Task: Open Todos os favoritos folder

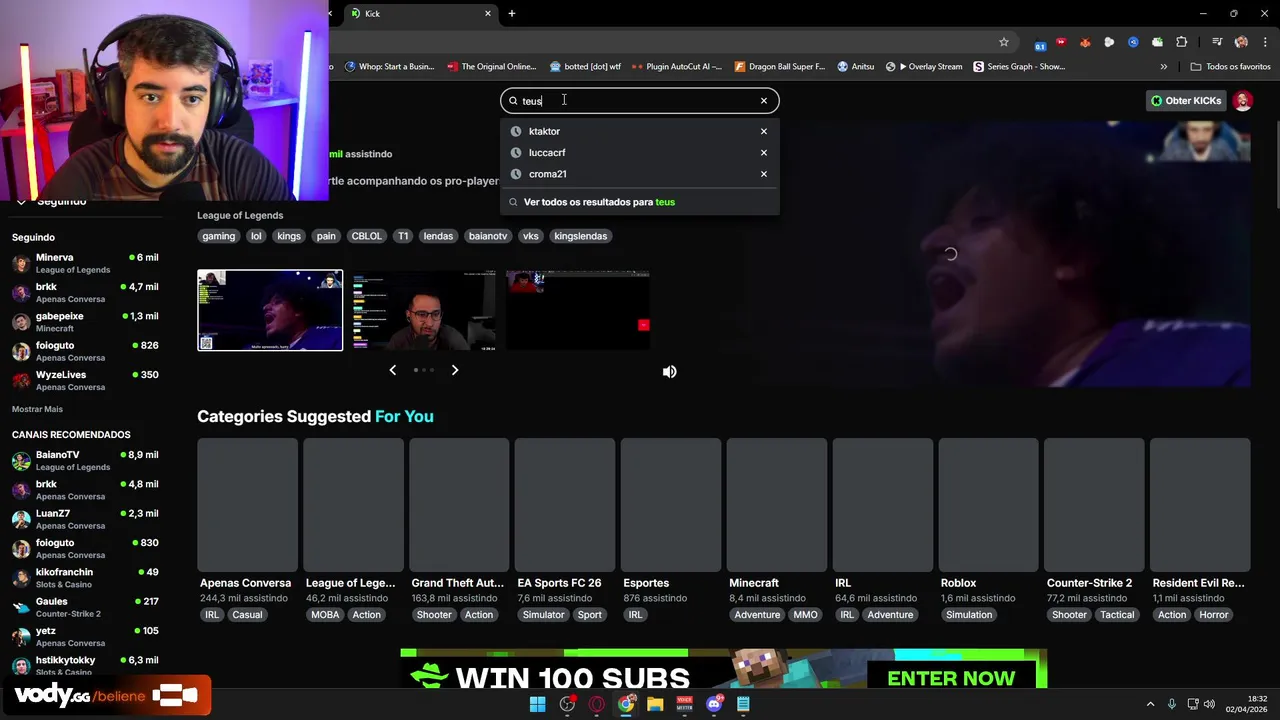Action: pyautogui.click(x=1230, y=67)
